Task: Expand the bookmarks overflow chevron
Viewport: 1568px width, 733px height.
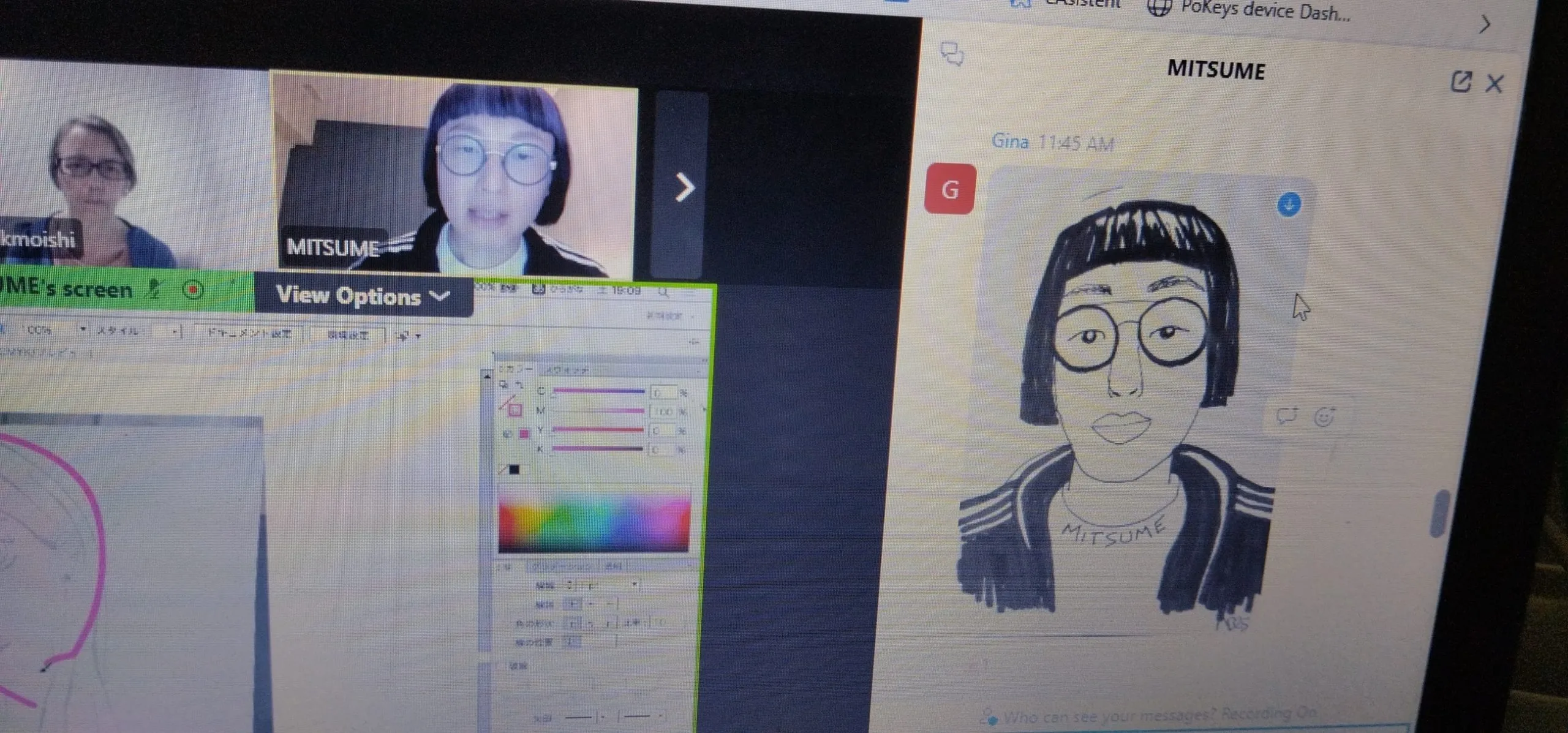Action: [1485, 24]
